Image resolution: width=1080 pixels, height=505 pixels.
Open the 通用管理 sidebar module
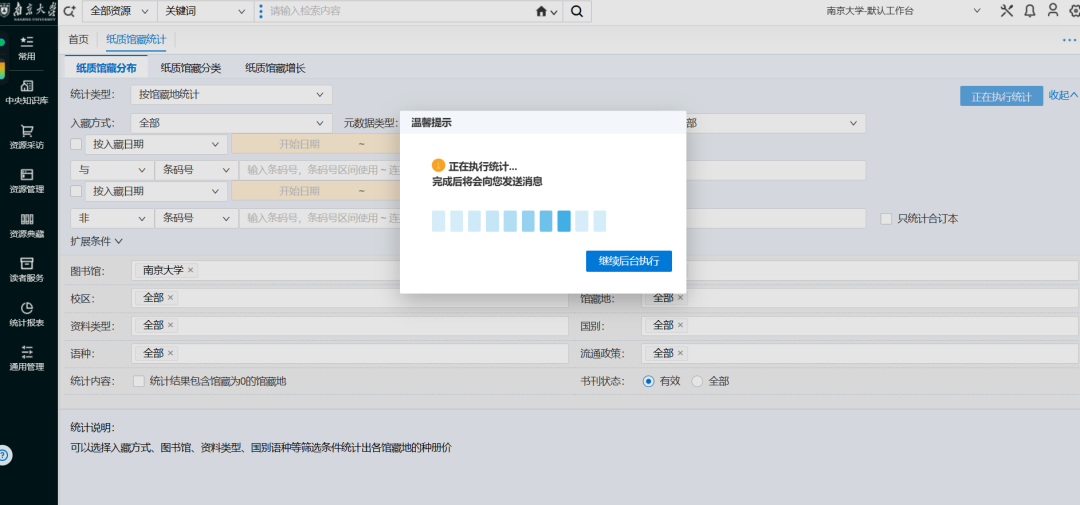pyautogui.click(x=27, y=359)
